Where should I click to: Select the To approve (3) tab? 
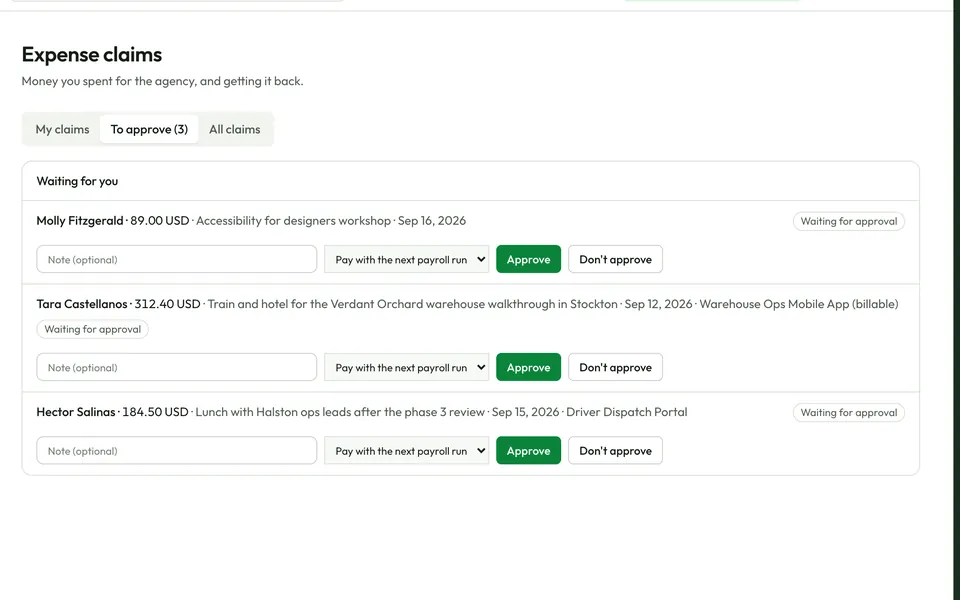coord(149,129)
